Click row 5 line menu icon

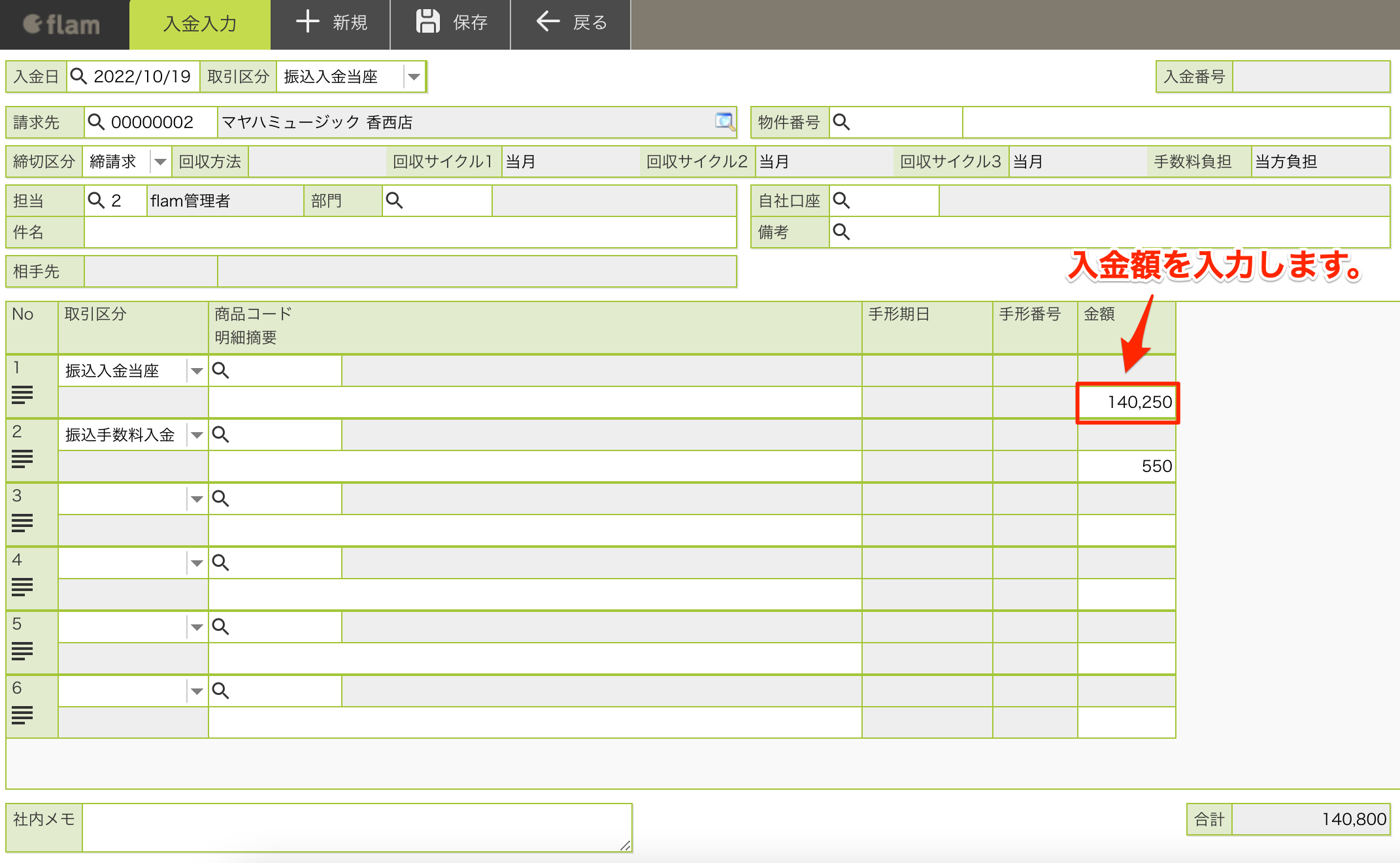[x=22, y=651]
